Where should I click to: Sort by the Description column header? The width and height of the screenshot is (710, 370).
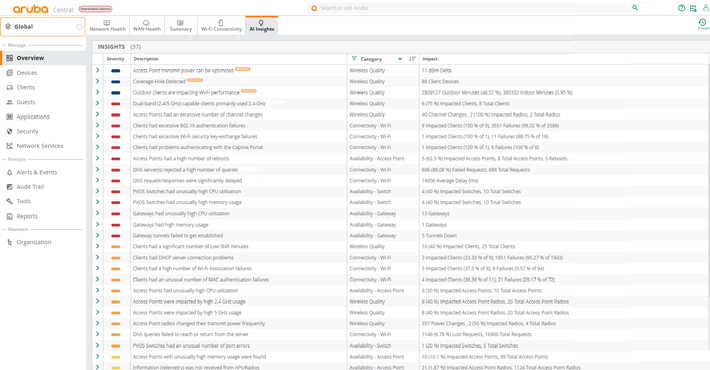pos(146,59)
